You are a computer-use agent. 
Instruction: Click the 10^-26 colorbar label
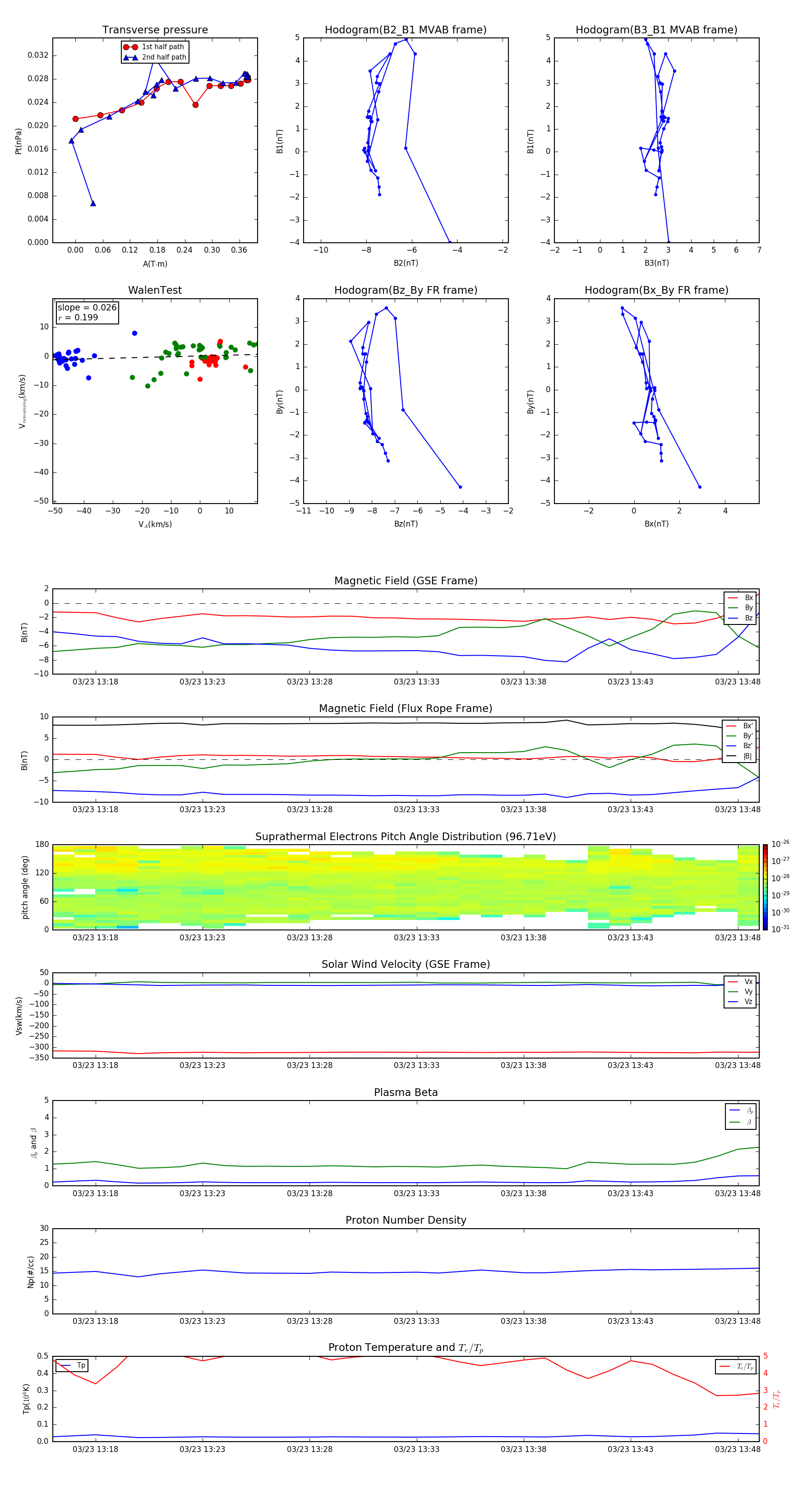point(780,844)
